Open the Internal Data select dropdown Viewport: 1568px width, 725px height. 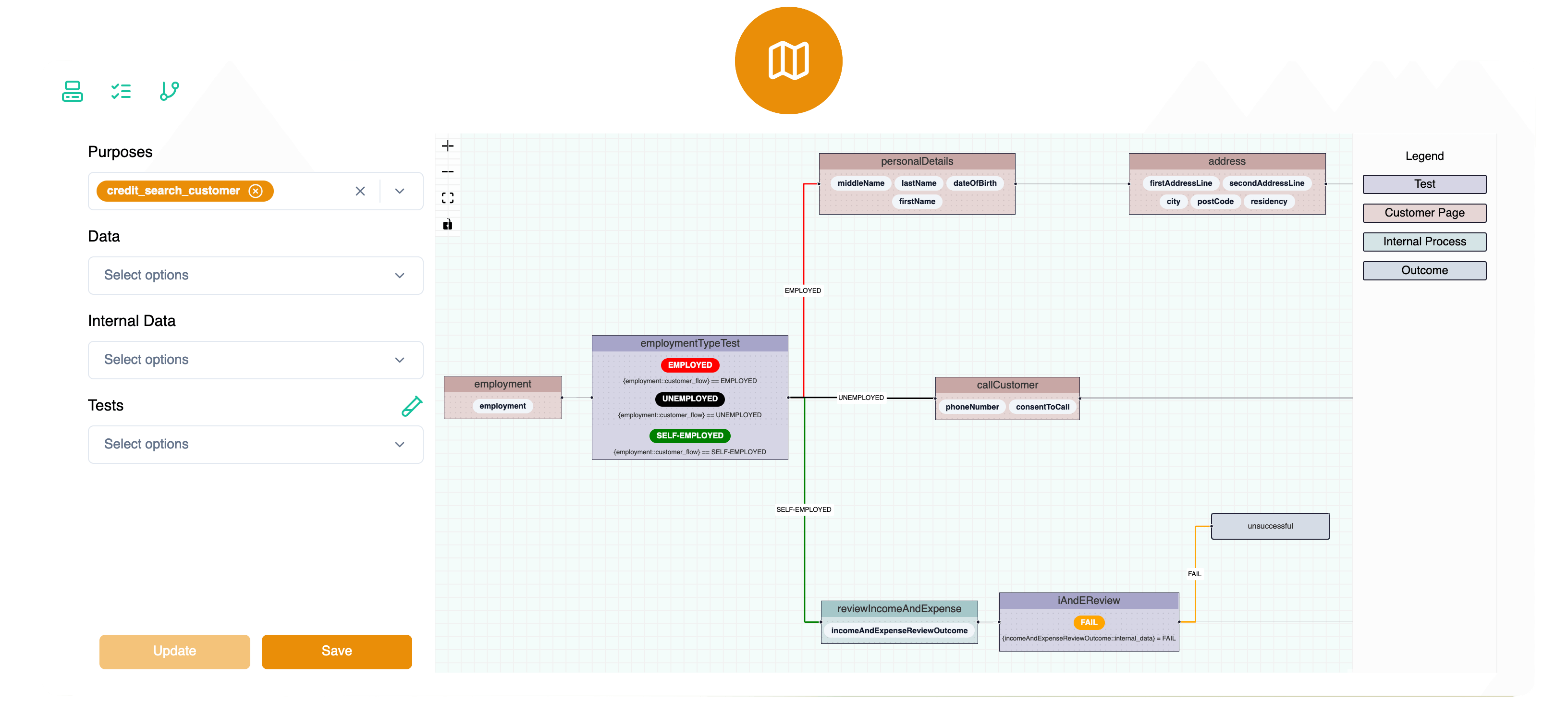(256, 360)
